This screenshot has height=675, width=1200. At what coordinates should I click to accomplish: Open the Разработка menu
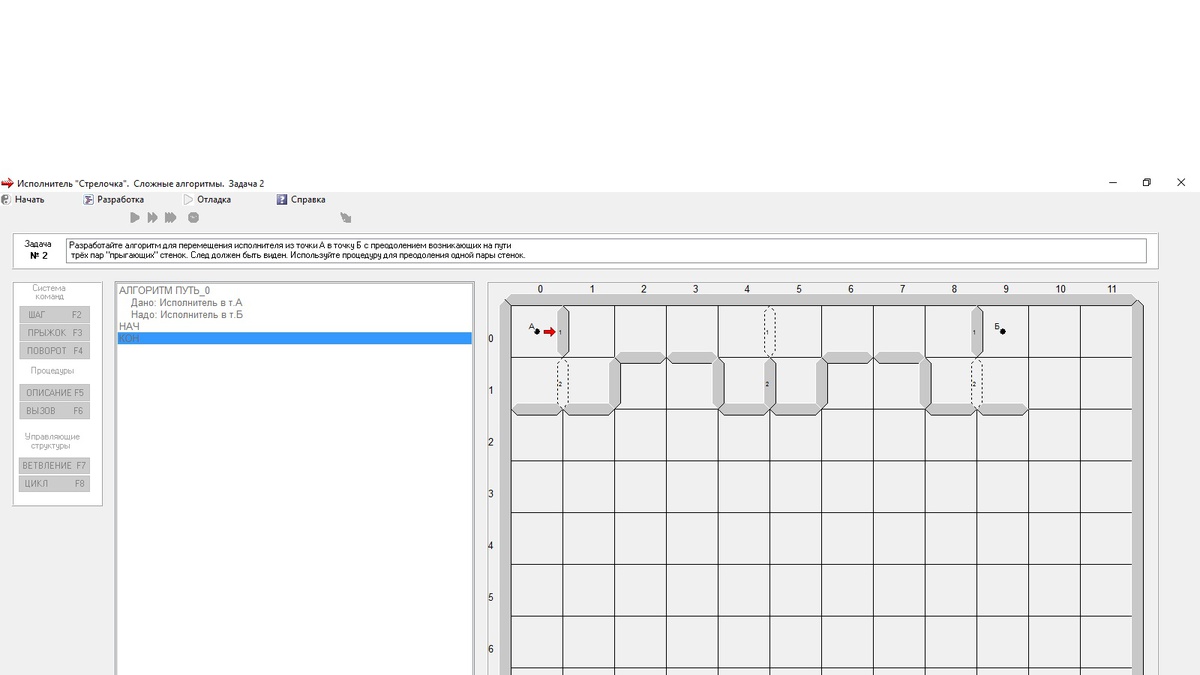pyautogui.click(x=114, y=199)
